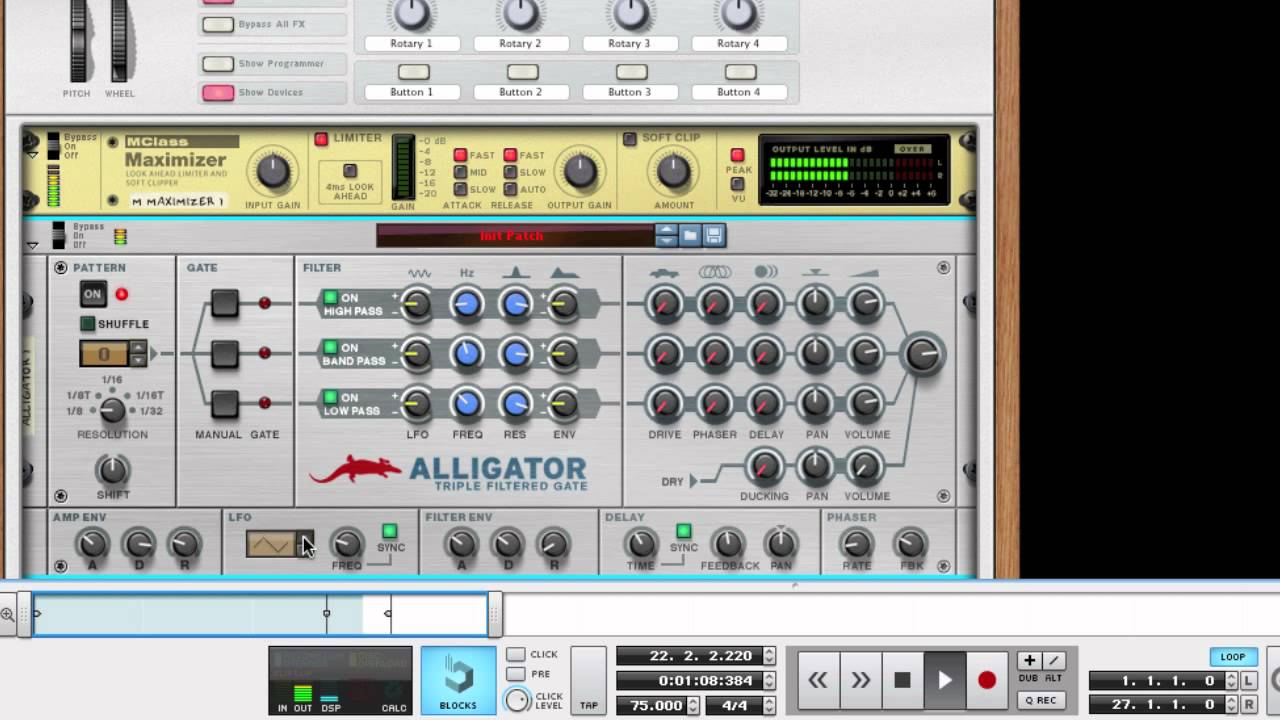Toggle Bypass All FX button
The height and width of the screenshot is (720, 1280).
pyautogui.click(x=218, y=25)
